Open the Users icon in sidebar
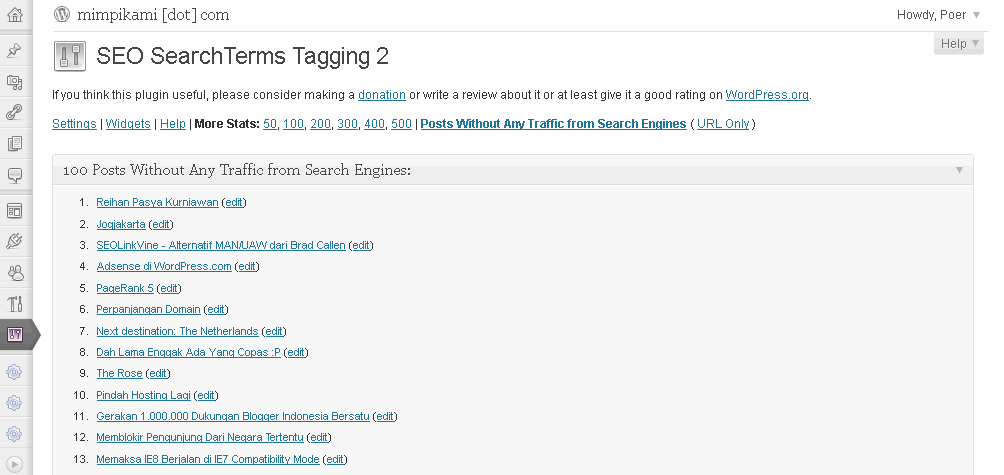1004x475 pixels. click(14, 273)
